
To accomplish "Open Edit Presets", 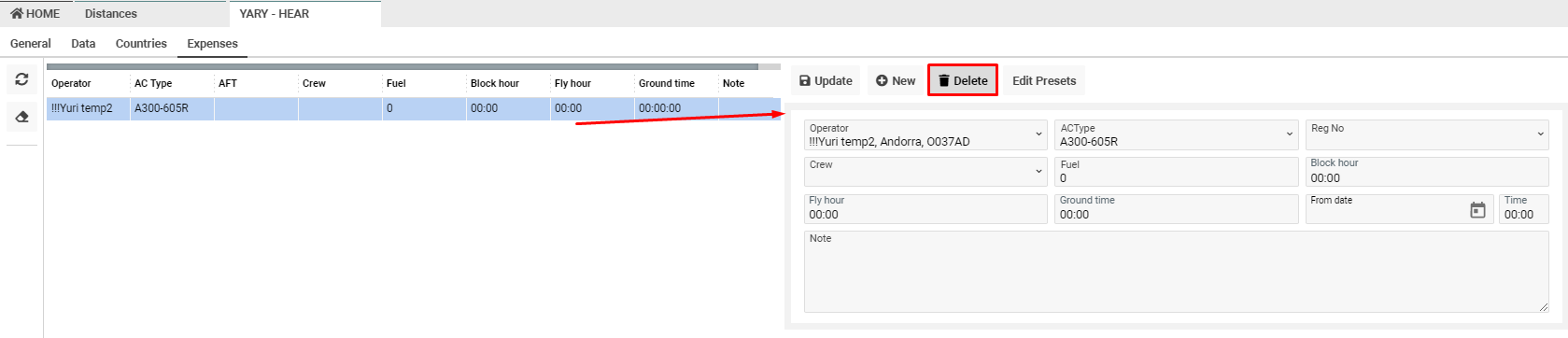I will (1044, 80).
